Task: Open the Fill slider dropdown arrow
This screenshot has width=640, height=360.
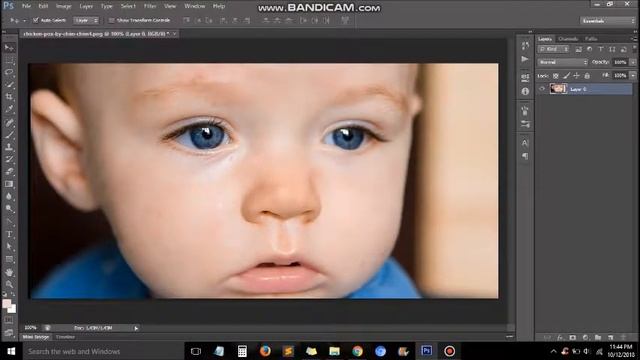Action: [x=633, y=76]
